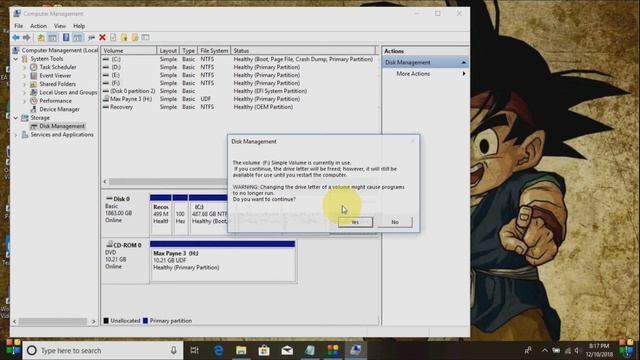This screenshot has height=360, width=640.
Task: Click the Forward arrow in the toolbar
Action: point(27,38)
